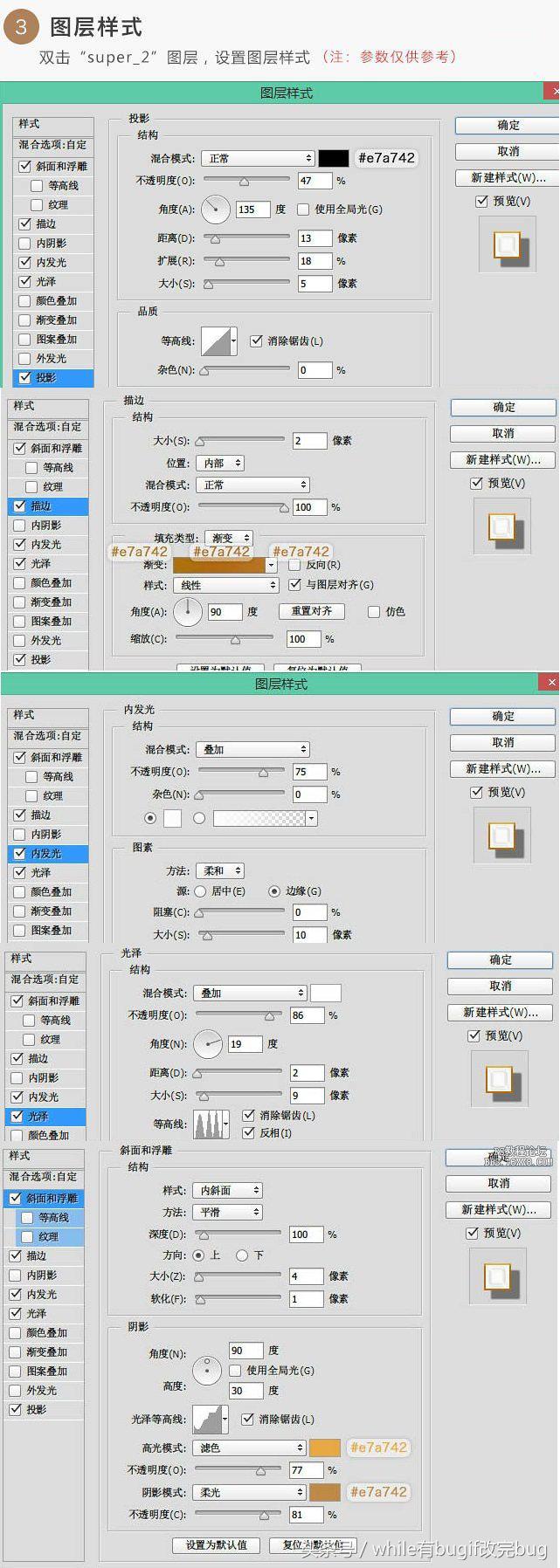Click the 斜面和浮雕 高度 field showing 30
Image resolution: width=560 pixels, height=1568 pixels.
[245, 1390]
